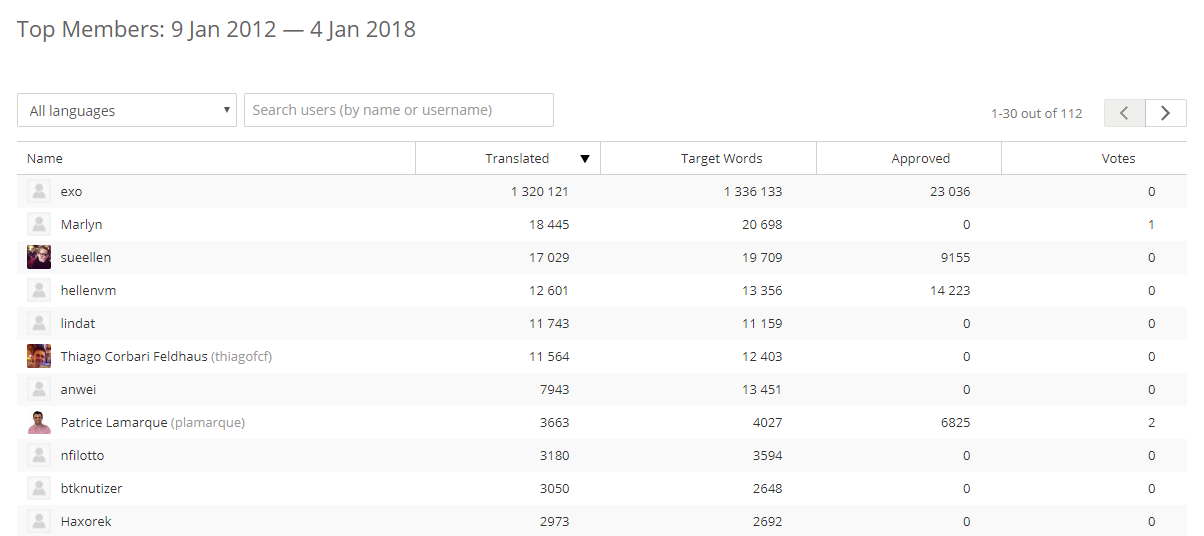The height and width of the screenshot is (536, 1204).
Task: Click Patrice Lamarque's avatar photo
Action: click(39, 422)
